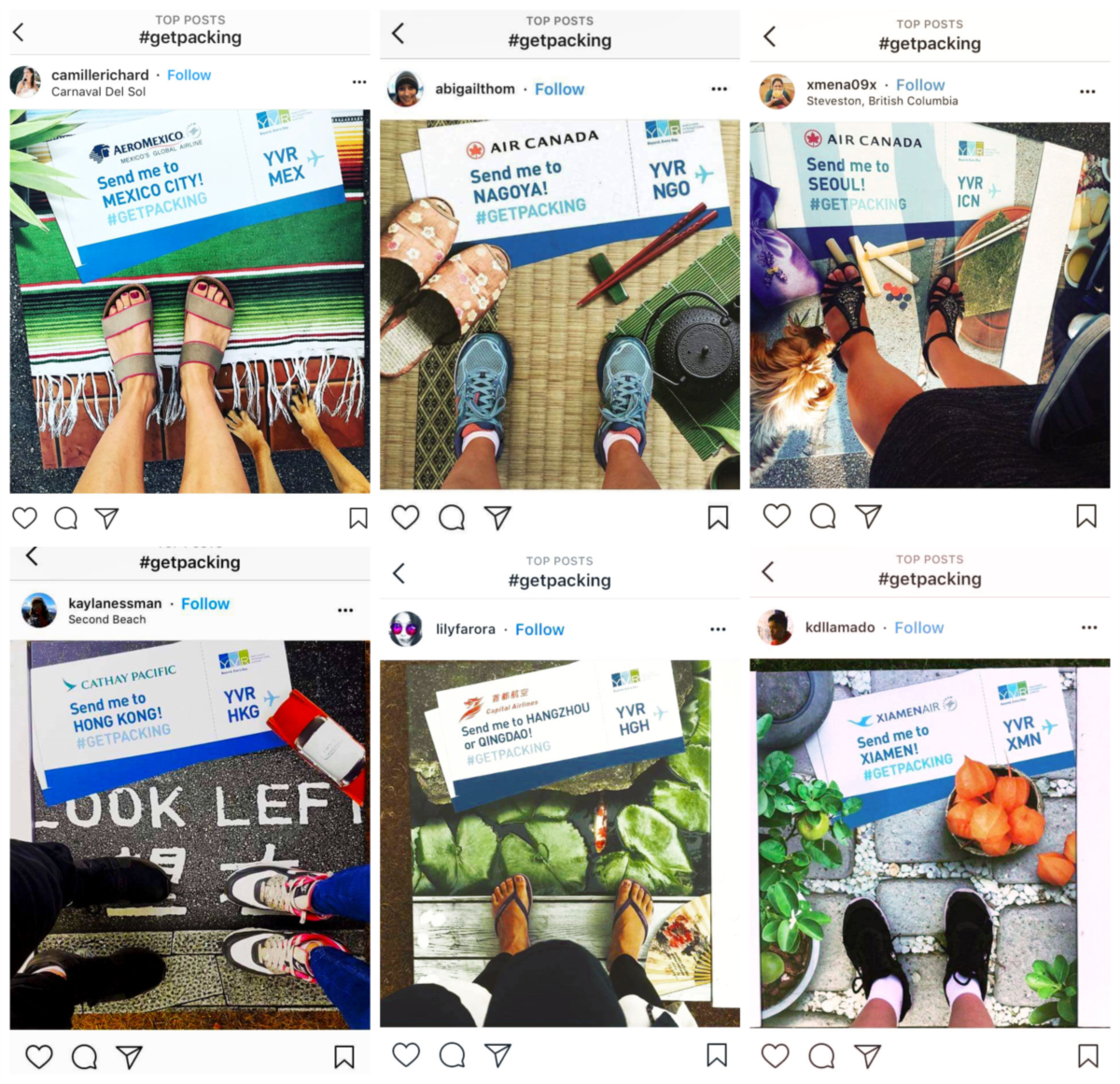Viewport: 1120px width, 1084px height.
Task: Open three-dot menu on lilyfarora's post
Action: (718, 629)
